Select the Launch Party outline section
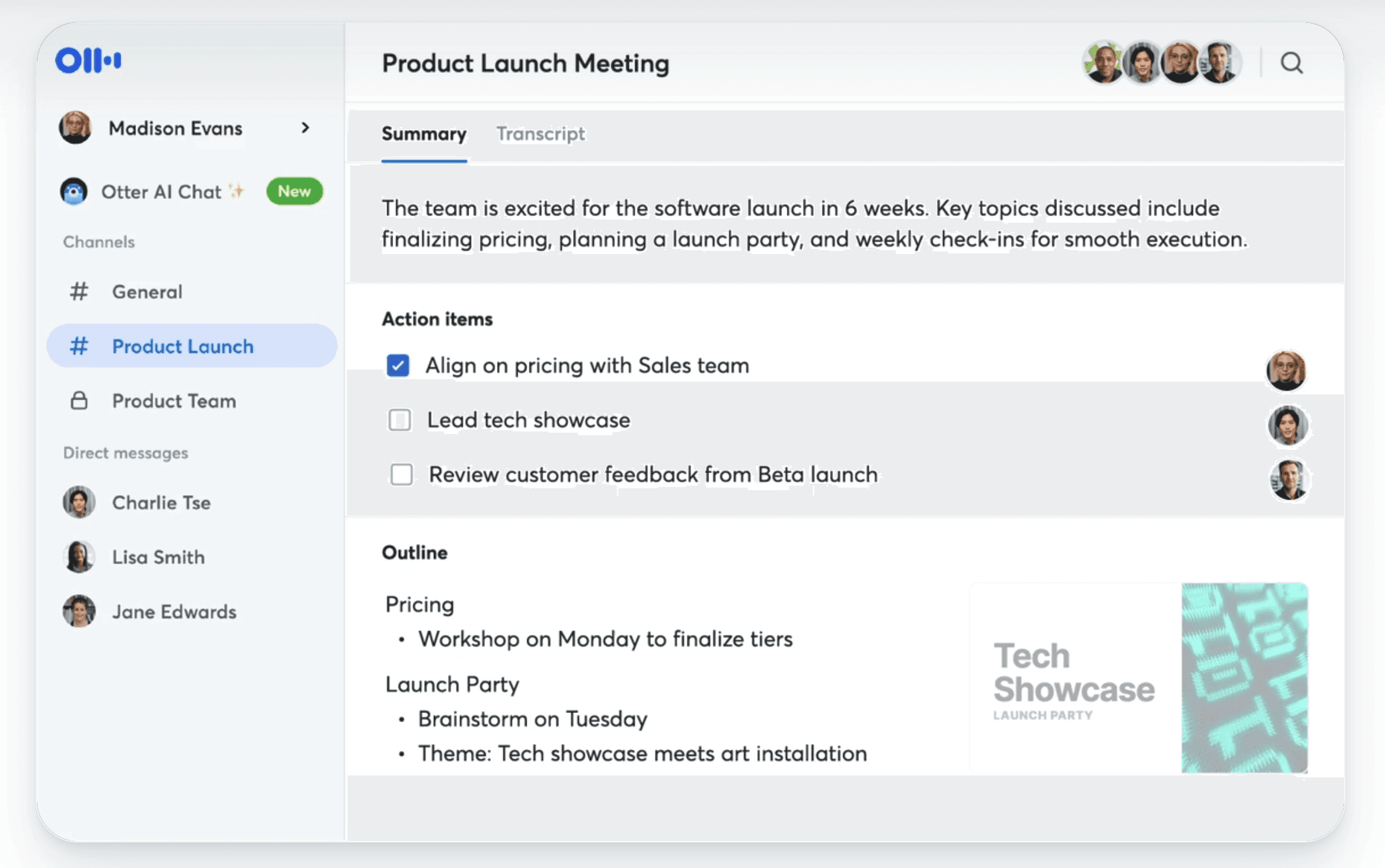1385x868 pixels. point(453,684)
